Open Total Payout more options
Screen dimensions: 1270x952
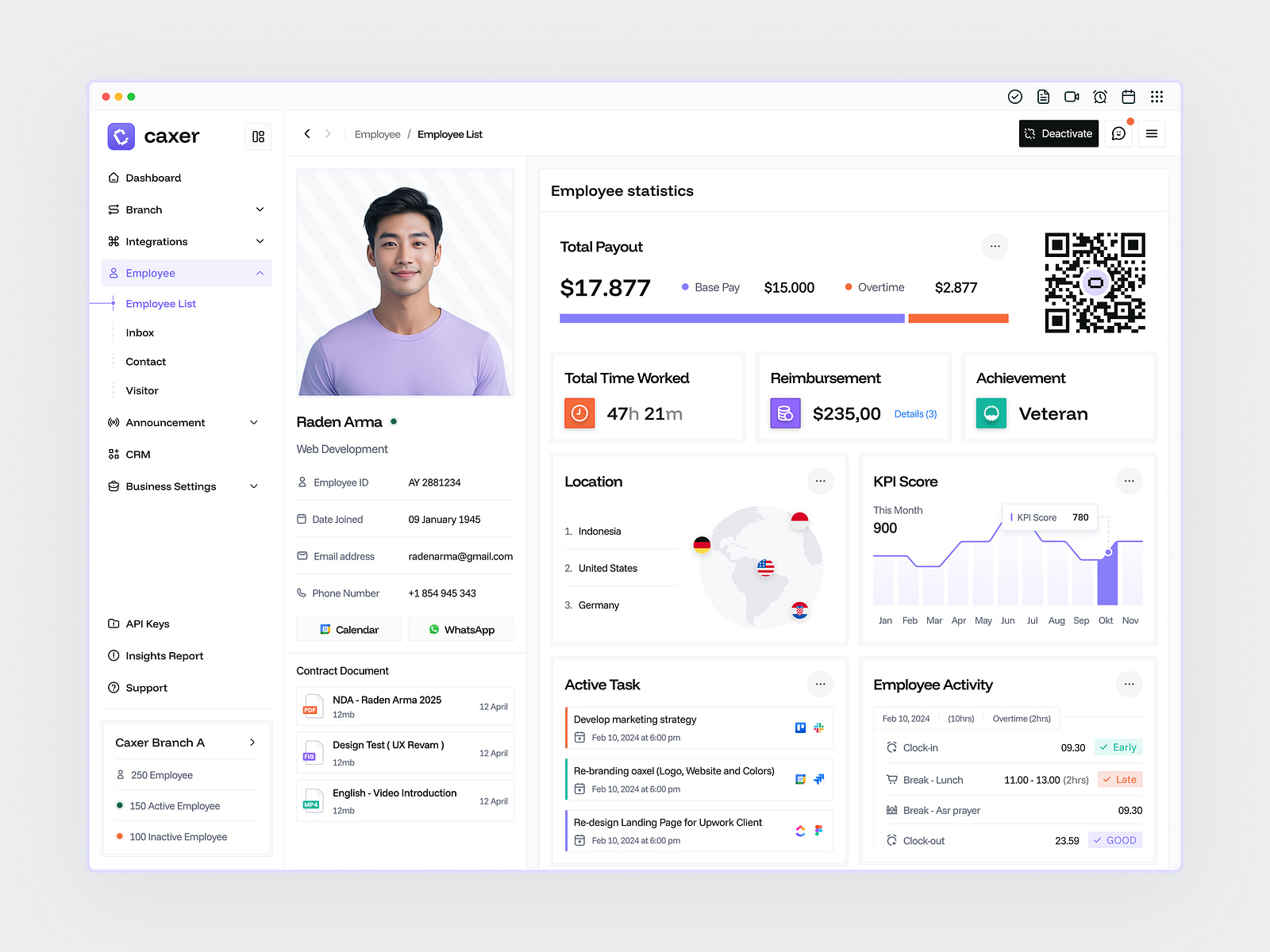click(995, 246)
